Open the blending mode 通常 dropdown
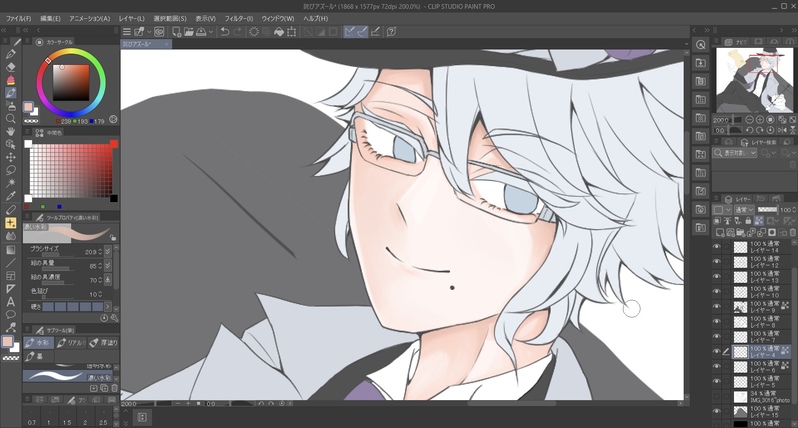 (x=744, y=210)
